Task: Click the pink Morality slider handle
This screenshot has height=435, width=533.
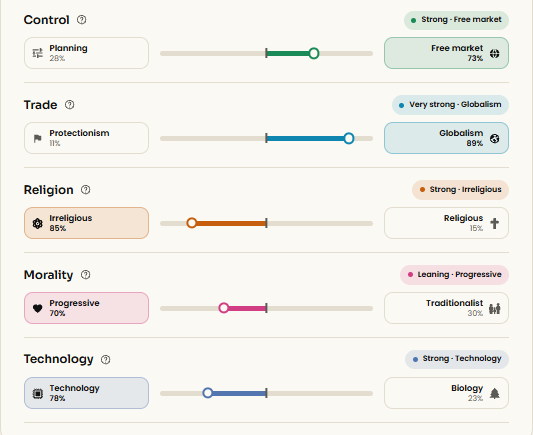Action: click(x=224, y=308)
